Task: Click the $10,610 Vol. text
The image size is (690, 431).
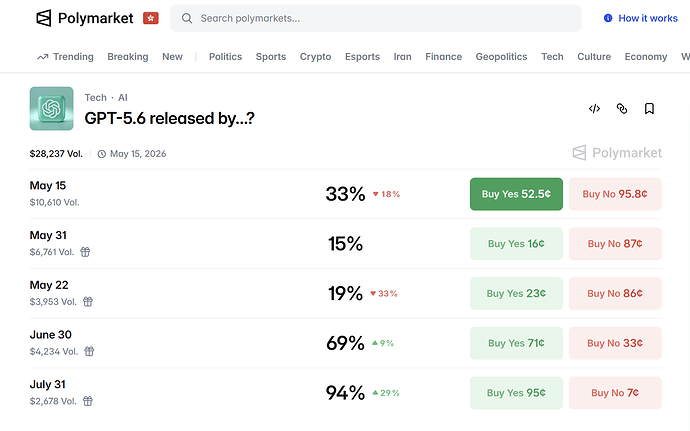Action: click(55, 203)
